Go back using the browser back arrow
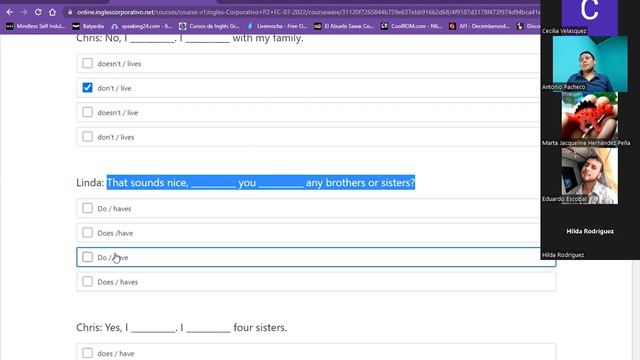640x360 pixels. [9, 12]
